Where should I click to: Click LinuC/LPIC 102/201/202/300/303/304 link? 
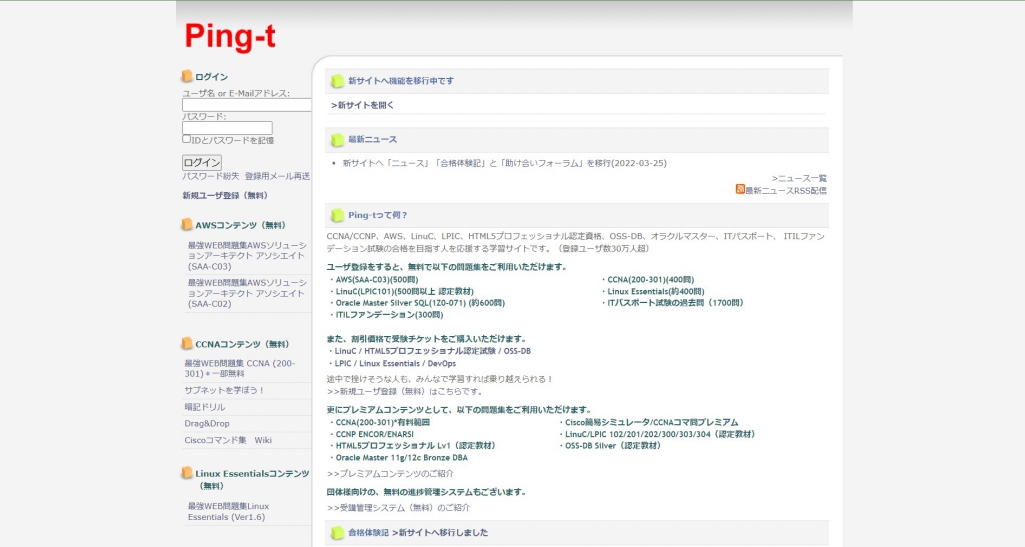[660, 435]
